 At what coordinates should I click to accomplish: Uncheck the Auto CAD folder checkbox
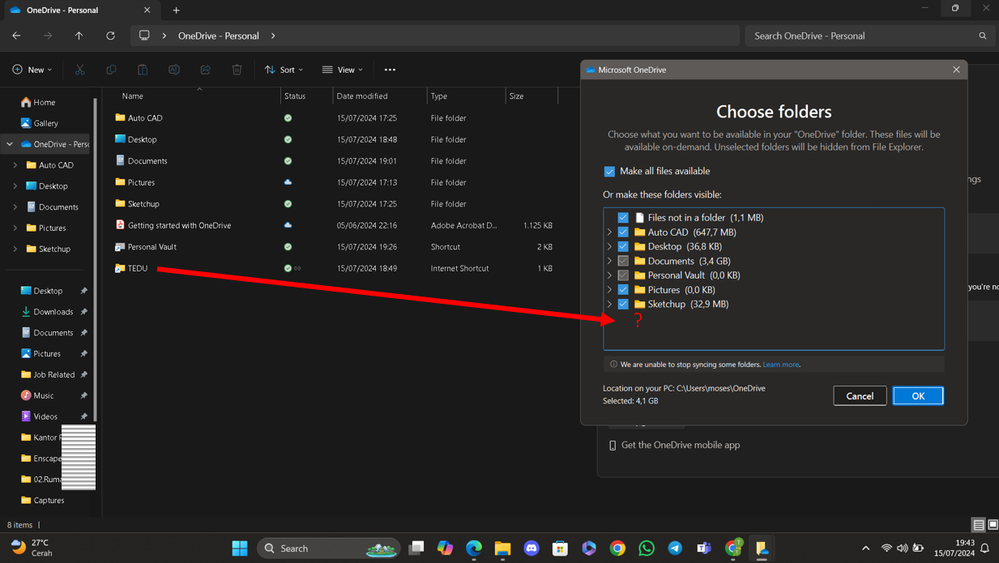click(623, 232)
